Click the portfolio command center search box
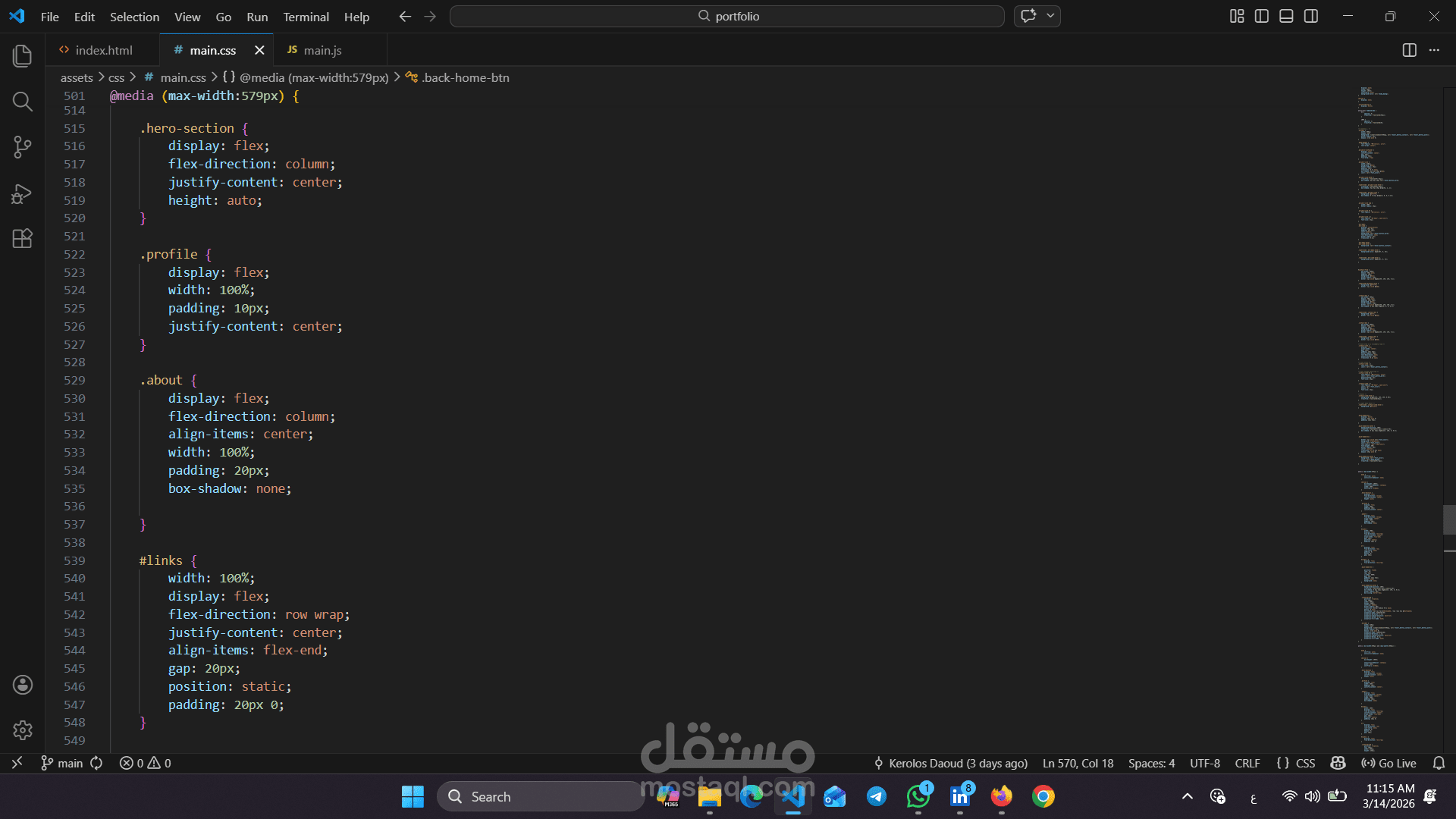1456x819 pixels. coord(726,16)
